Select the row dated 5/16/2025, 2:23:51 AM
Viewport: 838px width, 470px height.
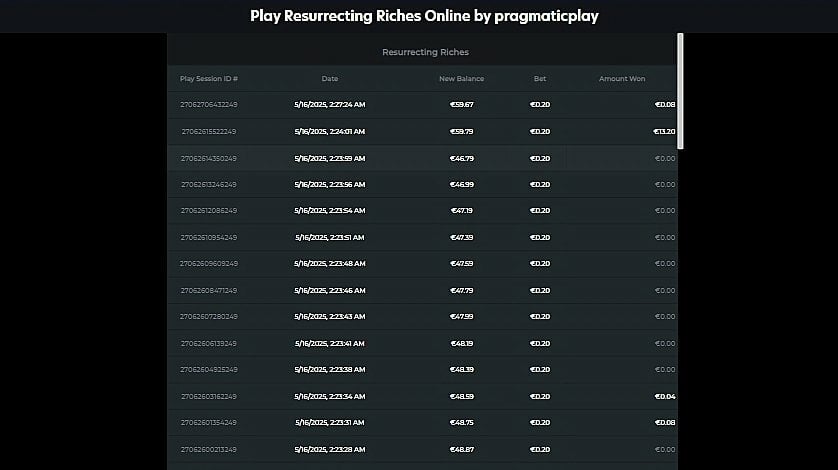coord(422,237)
